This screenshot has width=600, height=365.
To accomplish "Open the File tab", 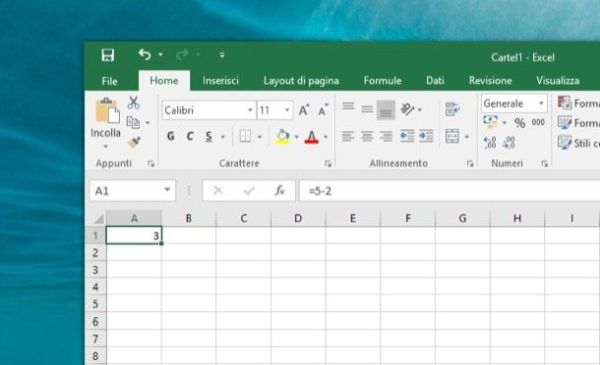I will (x=109, y=81).
